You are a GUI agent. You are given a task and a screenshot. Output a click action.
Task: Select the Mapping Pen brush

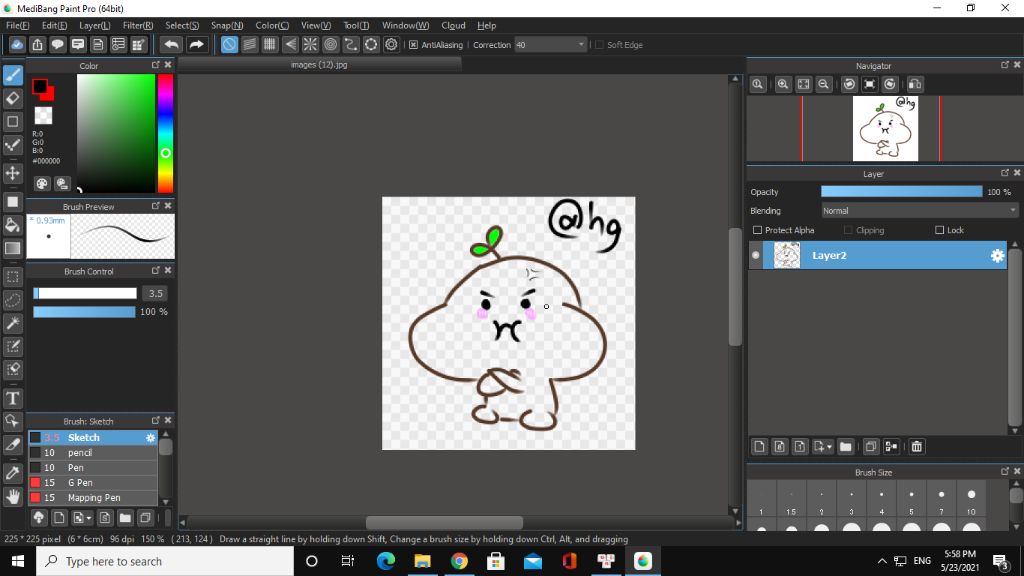click(93, 498)
